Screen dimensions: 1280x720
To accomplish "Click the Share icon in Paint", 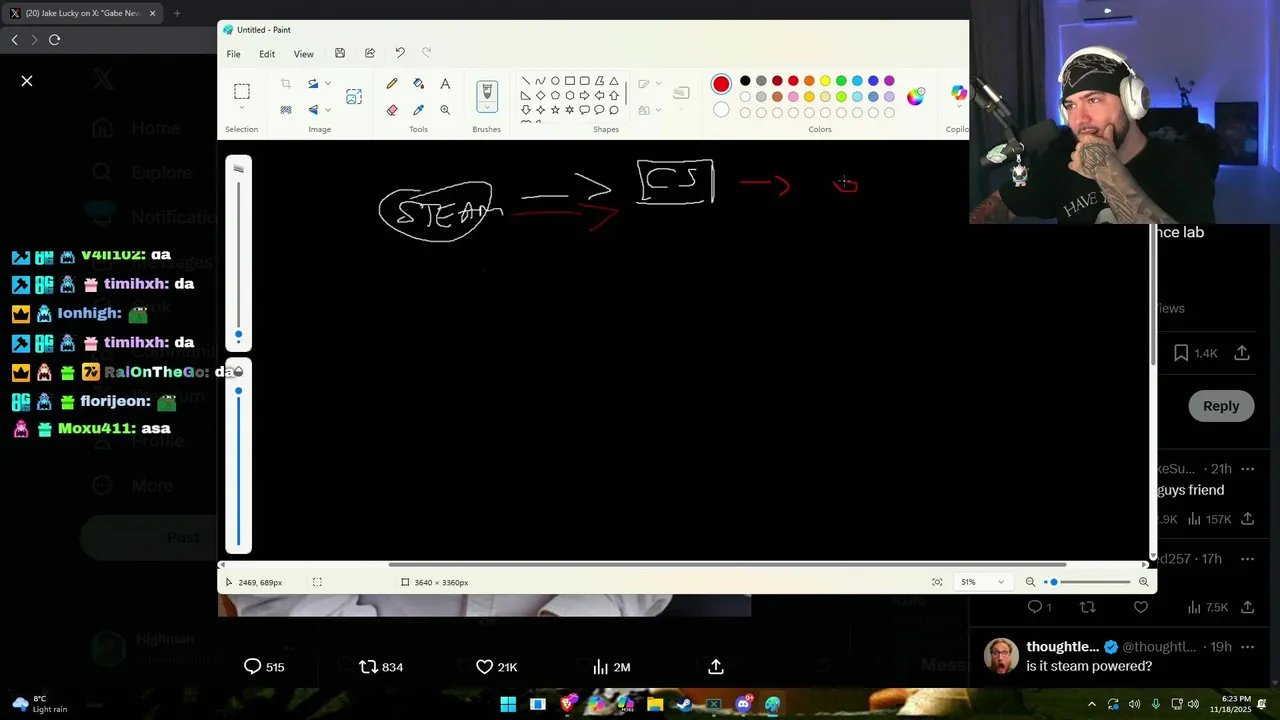I will coord(370,53).
